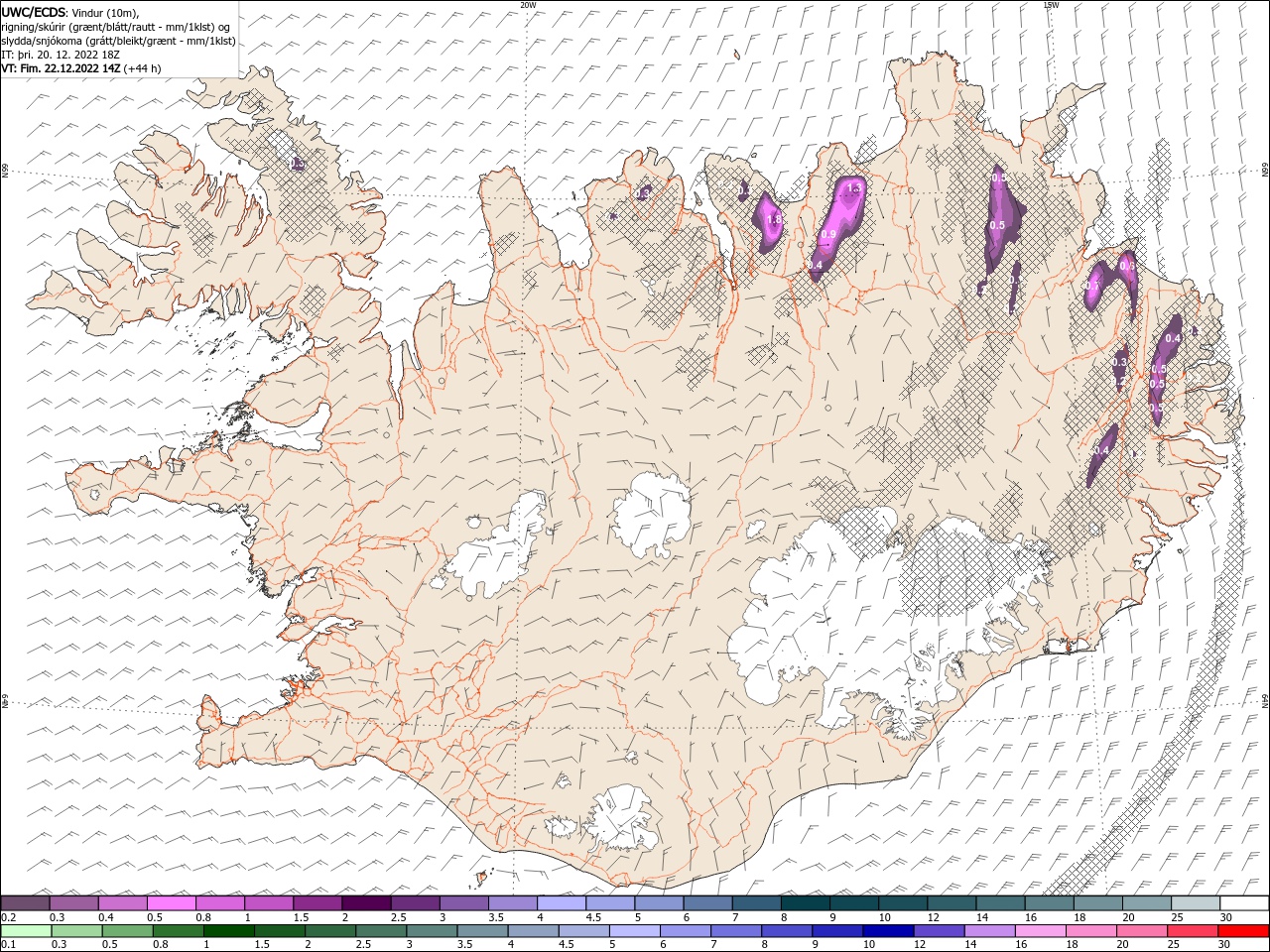The width and height of the screenshot is (1270, 952).
Task: Click the '1.3' value on the pink snow area
Action: pyautogui.click(x=853, y=187)
